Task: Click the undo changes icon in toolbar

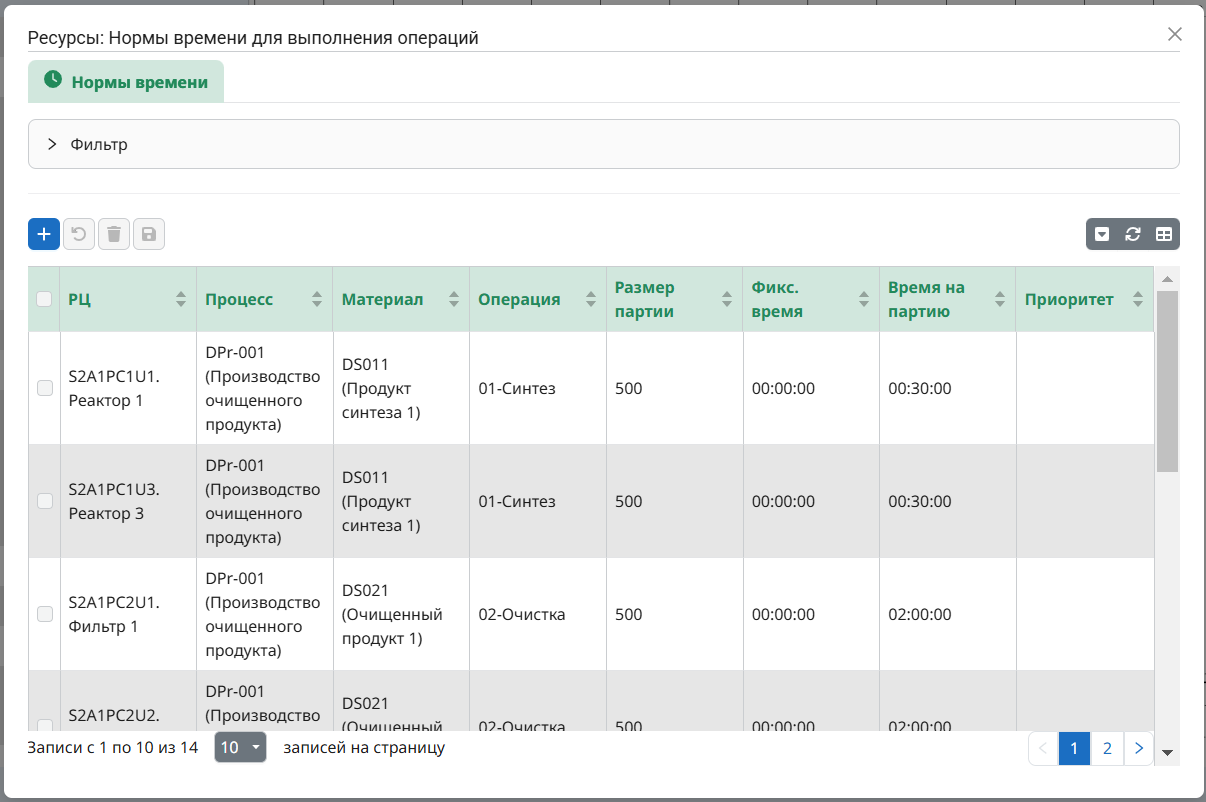Action: (79, 234)
